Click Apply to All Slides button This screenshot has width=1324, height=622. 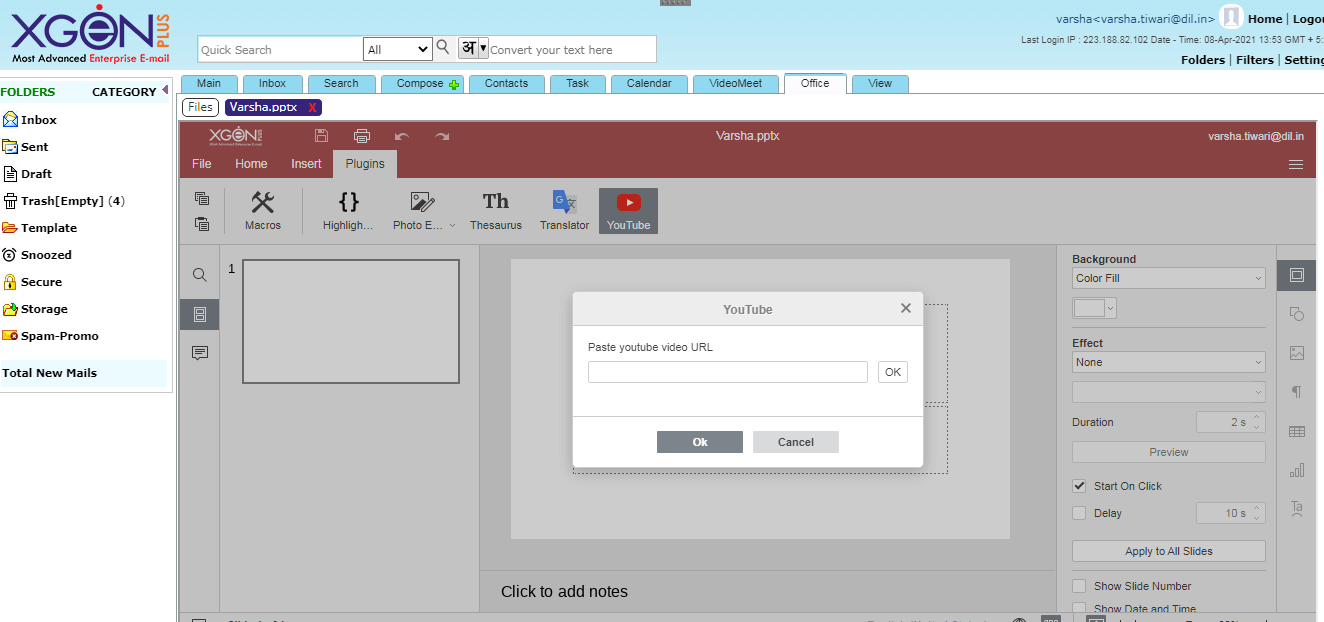[x=1169, y=551]
